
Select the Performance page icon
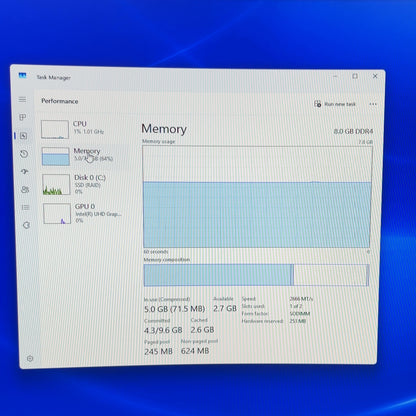tap(23, 136)
